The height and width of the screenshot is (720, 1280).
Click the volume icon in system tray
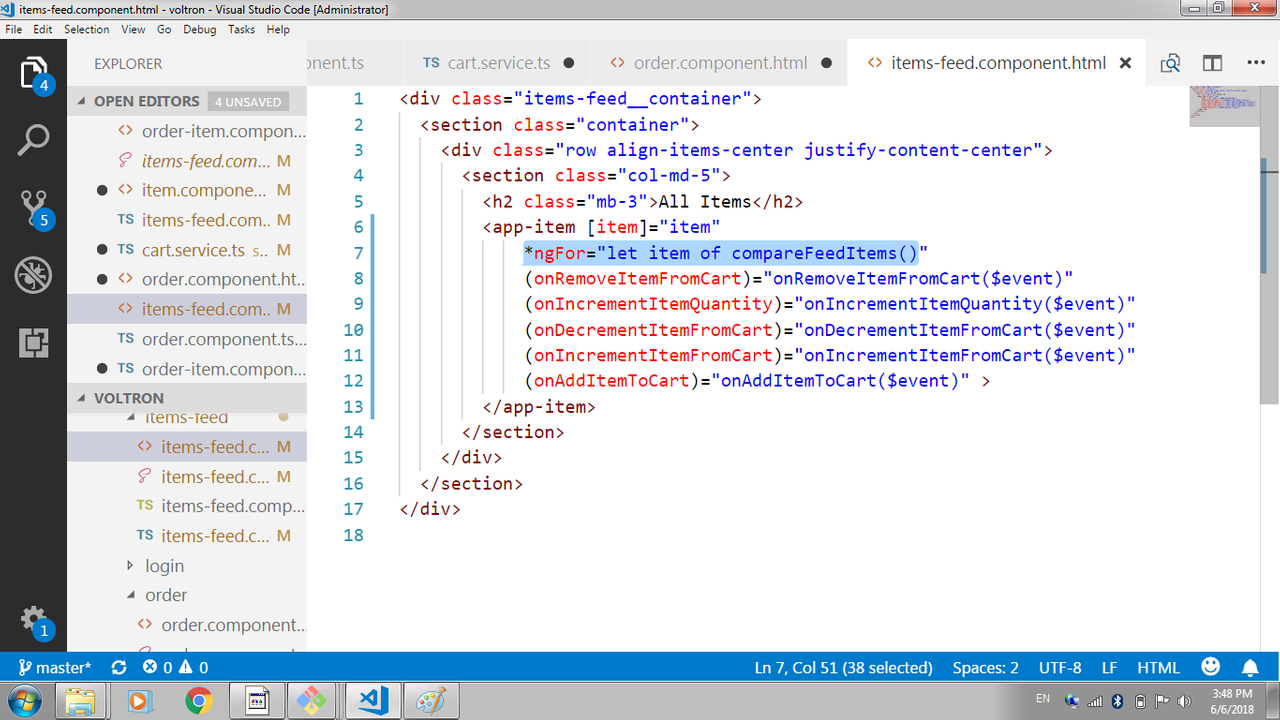pyautogui.click(x=1184, y=700)
